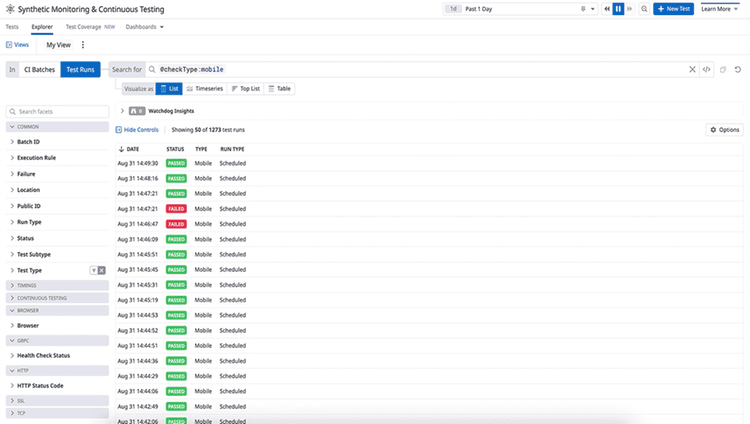Expand the CONTINUOUS TESTING facet group

[x=57, y=298]
